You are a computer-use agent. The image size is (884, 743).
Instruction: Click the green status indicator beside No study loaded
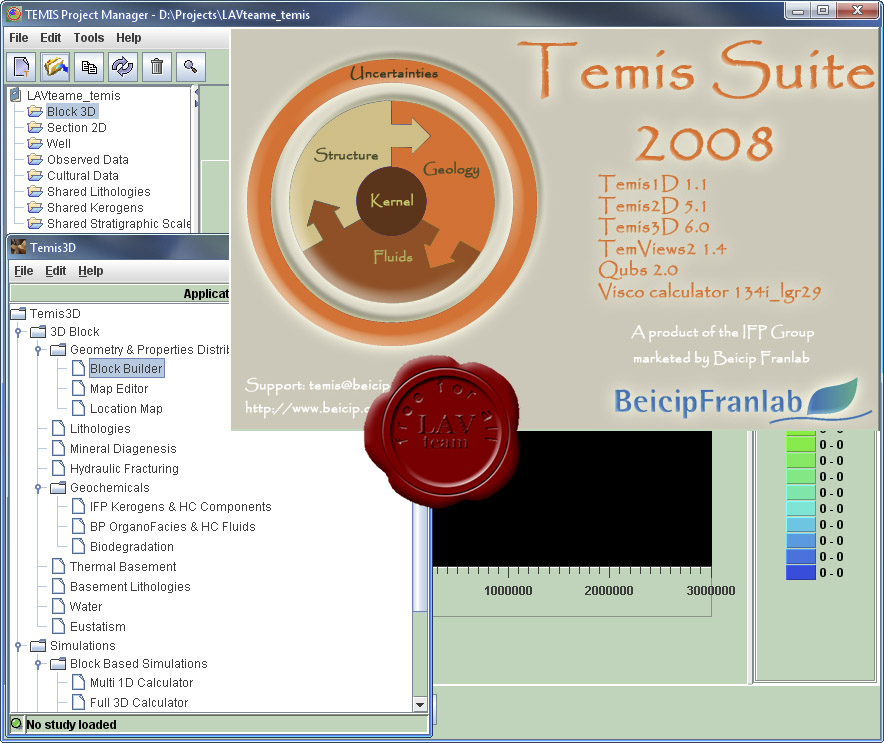click(x=16, y=723)
